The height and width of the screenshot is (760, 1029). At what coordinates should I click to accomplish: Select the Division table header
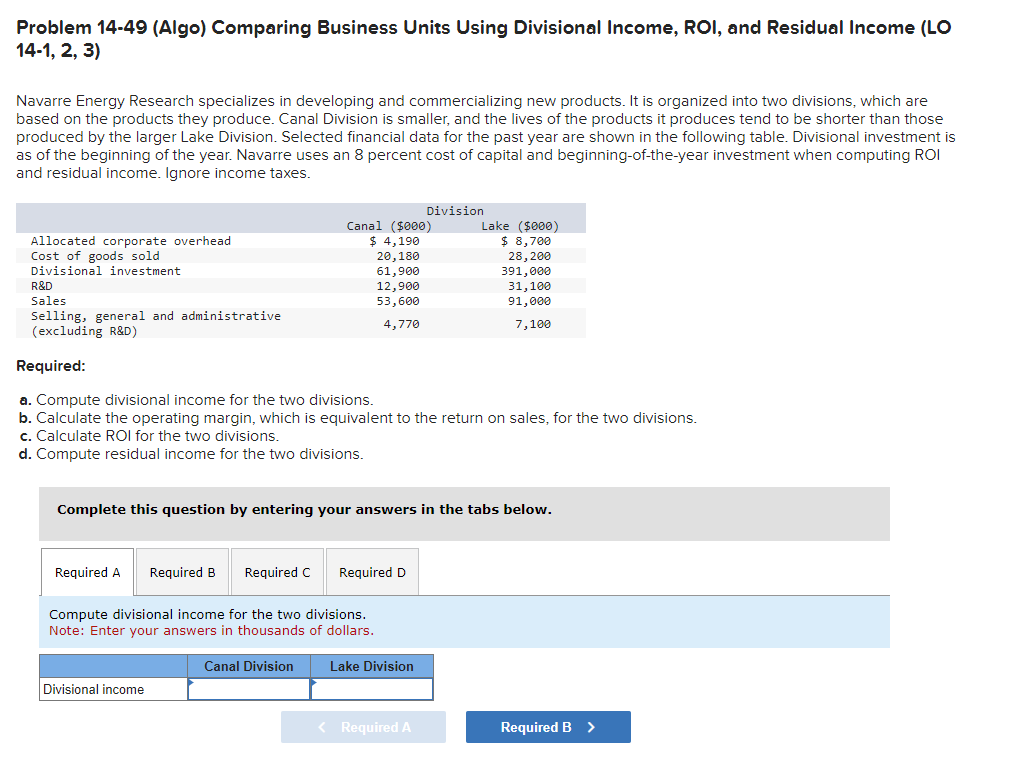(455, 210)
